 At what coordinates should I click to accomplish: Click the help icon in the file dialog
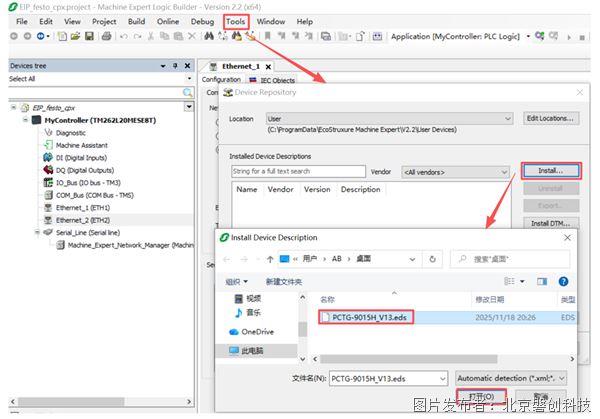566,282
